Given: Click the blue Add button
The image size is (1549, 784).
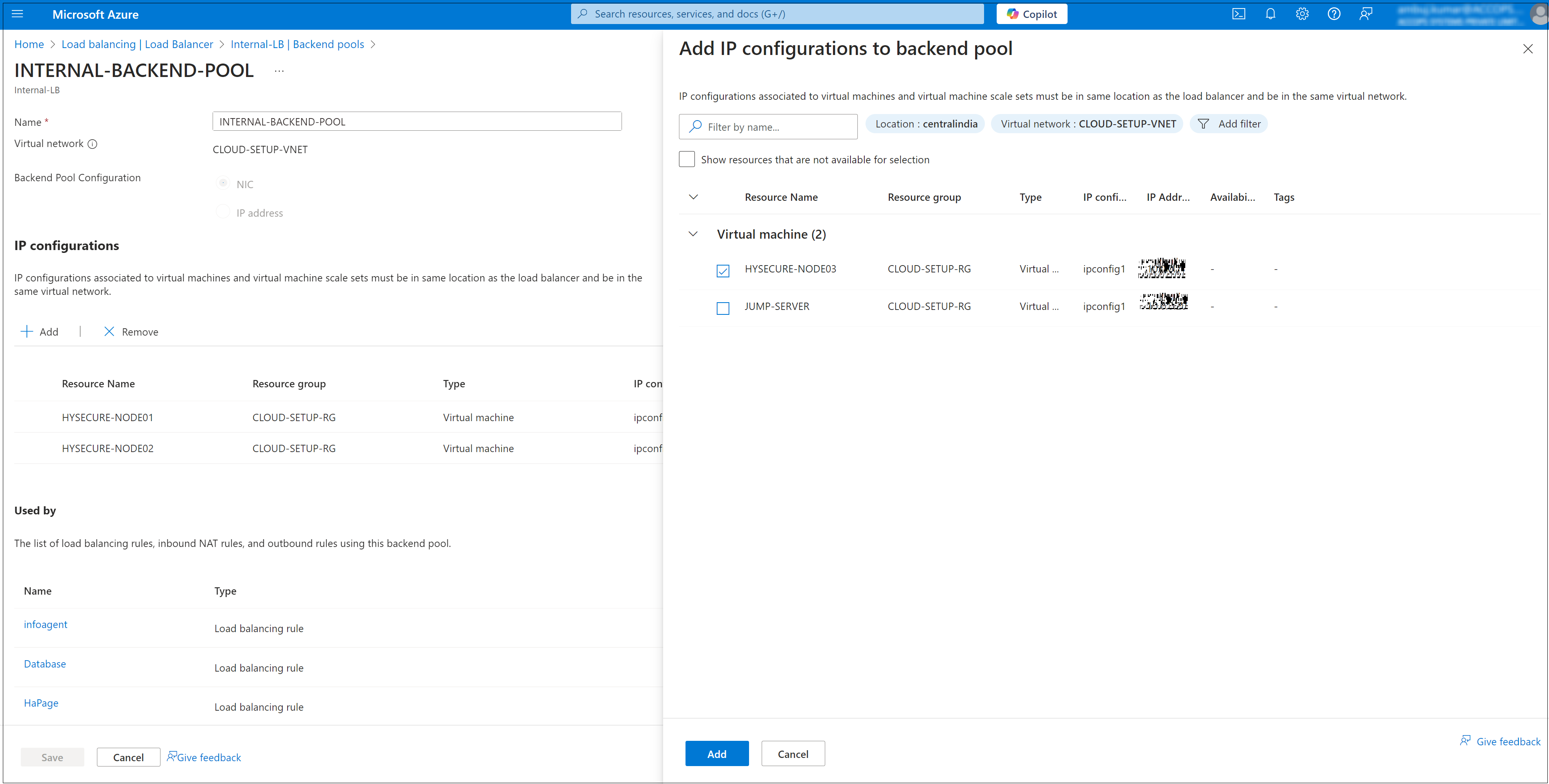Looking at the screenshot, I should [716, 753].
